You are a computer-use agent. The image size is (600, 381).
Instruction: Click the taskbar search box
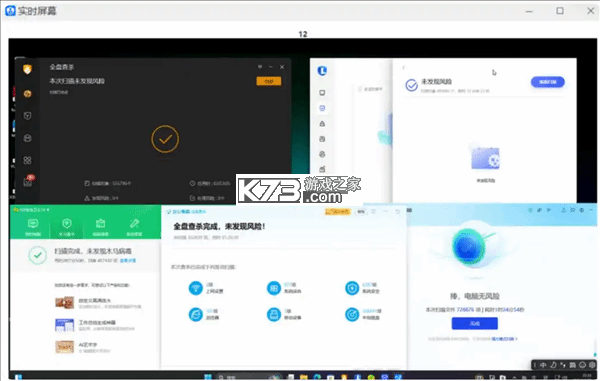249,377
